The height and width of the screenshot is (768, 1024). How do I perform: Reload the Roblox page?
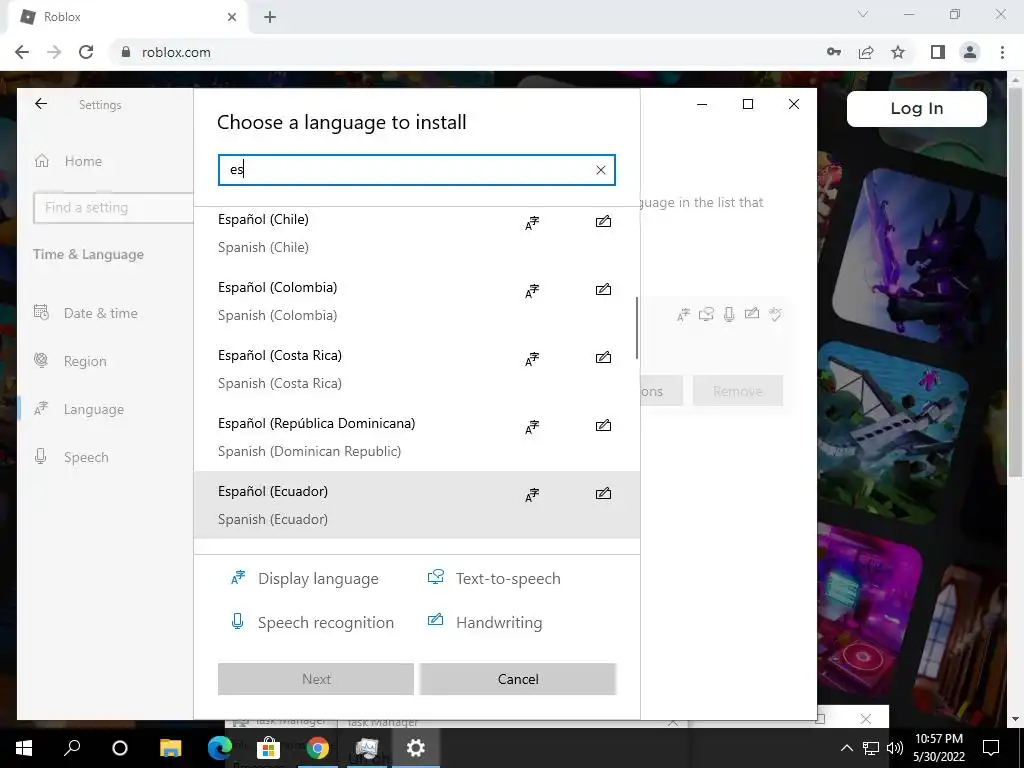point(86,52)
